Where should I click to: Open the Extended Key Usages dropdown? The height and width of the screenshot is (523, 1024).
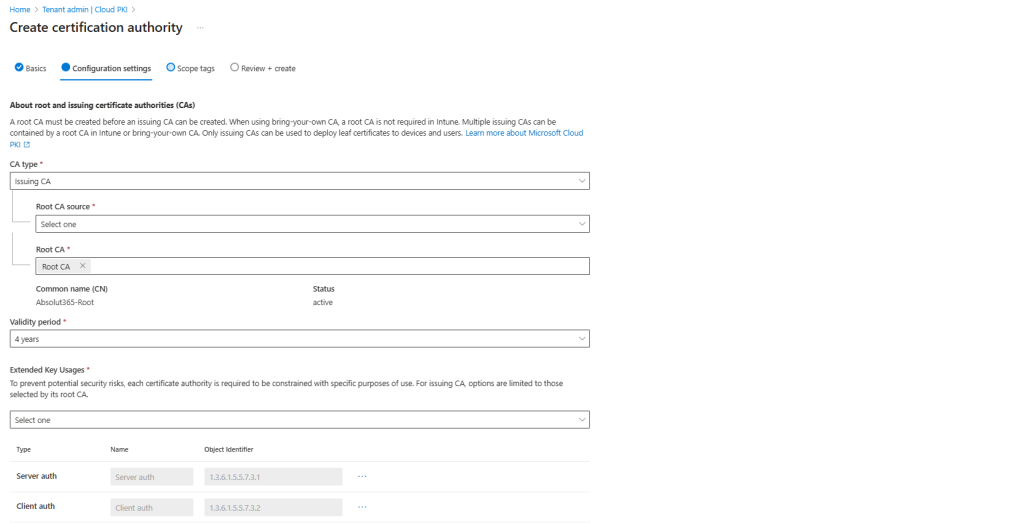click(x=299, y=420)
